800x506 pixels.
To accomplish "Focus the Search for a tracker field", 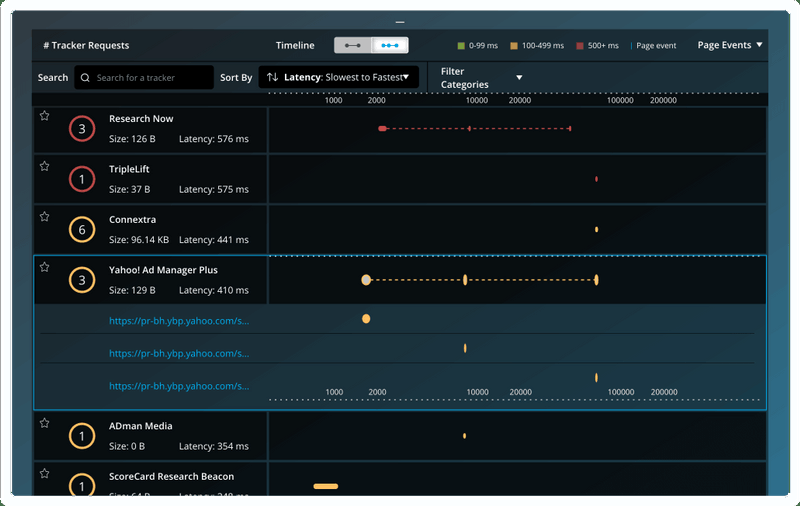I will tap(150, 78).
